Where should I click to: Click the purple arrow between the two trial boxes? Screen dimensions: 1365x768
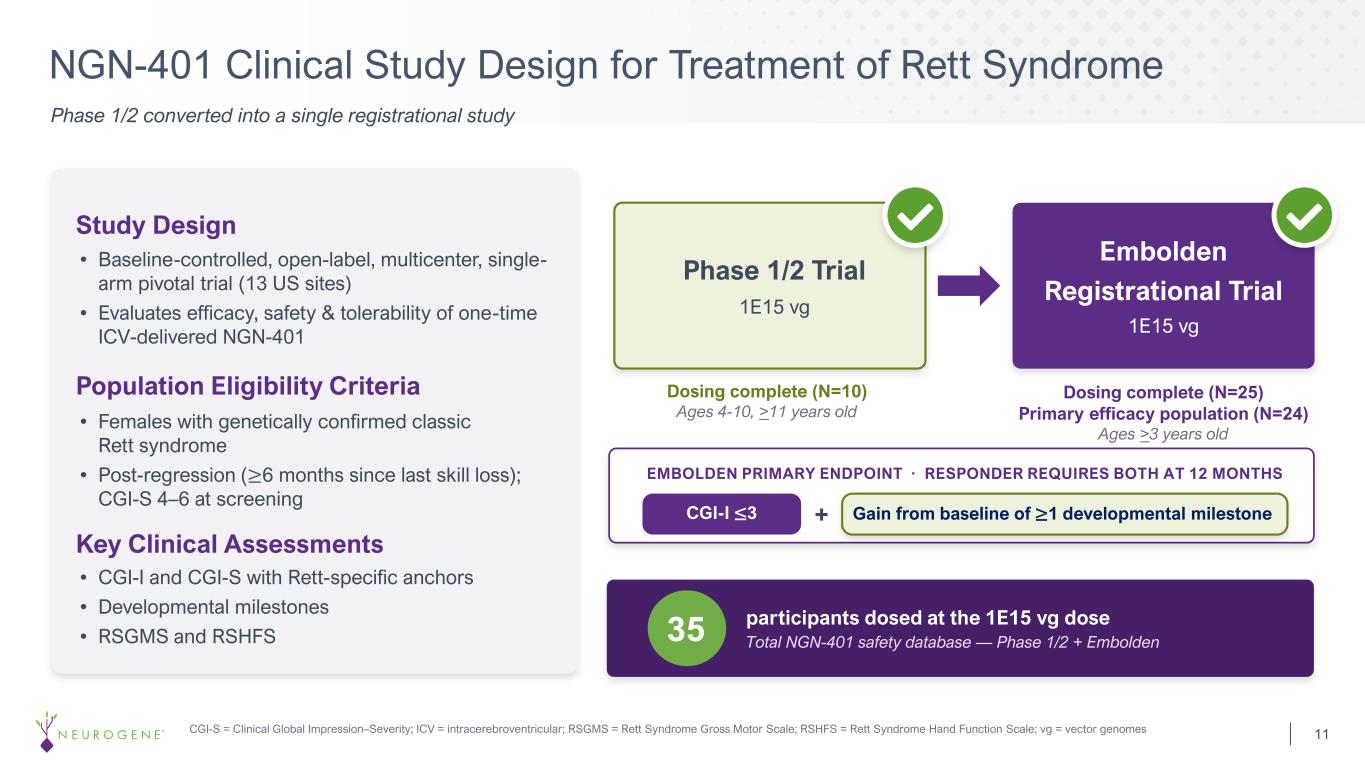tap(969, 285)
